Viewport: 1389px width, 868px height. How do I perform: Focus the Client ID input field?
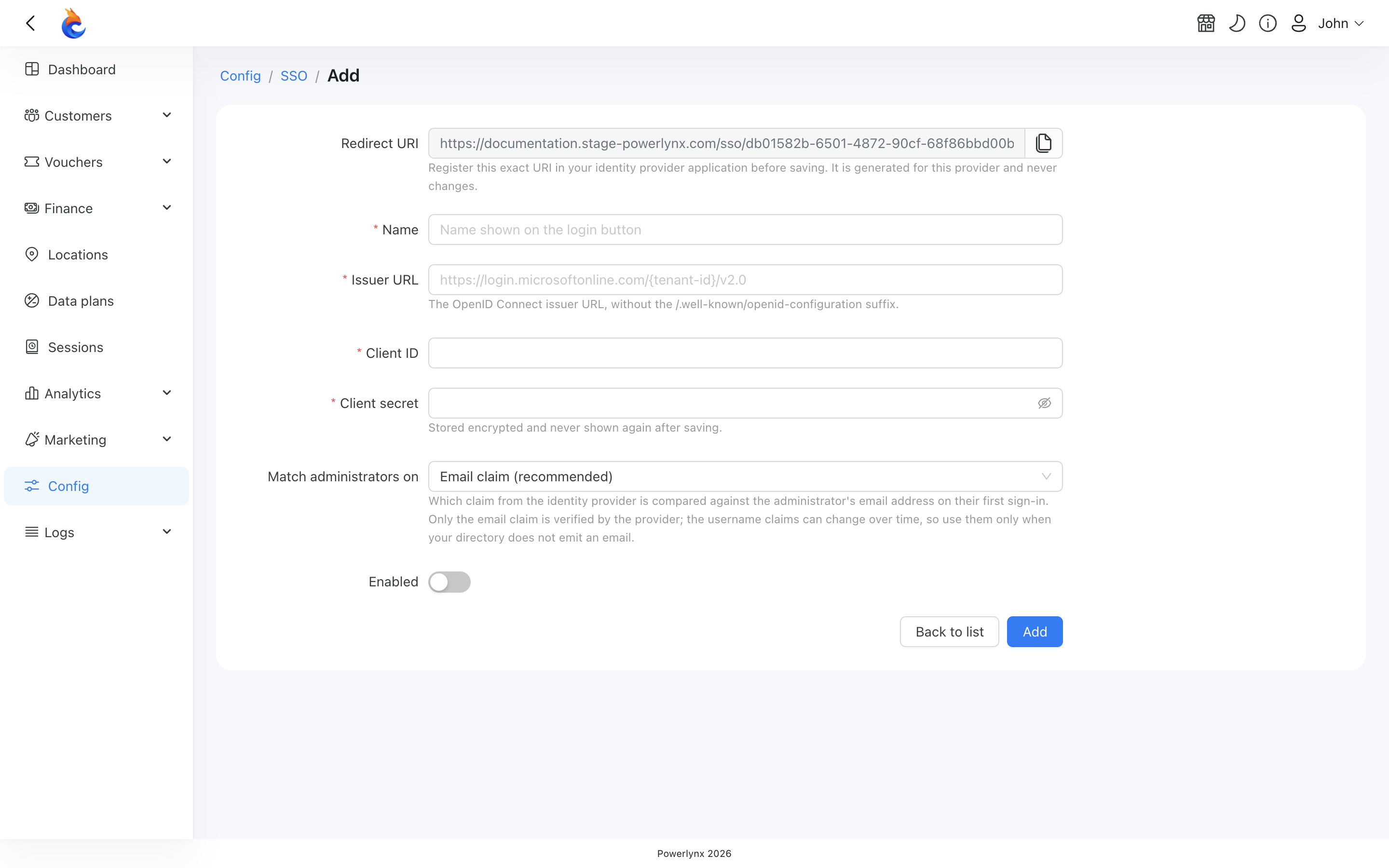point(745,353)
